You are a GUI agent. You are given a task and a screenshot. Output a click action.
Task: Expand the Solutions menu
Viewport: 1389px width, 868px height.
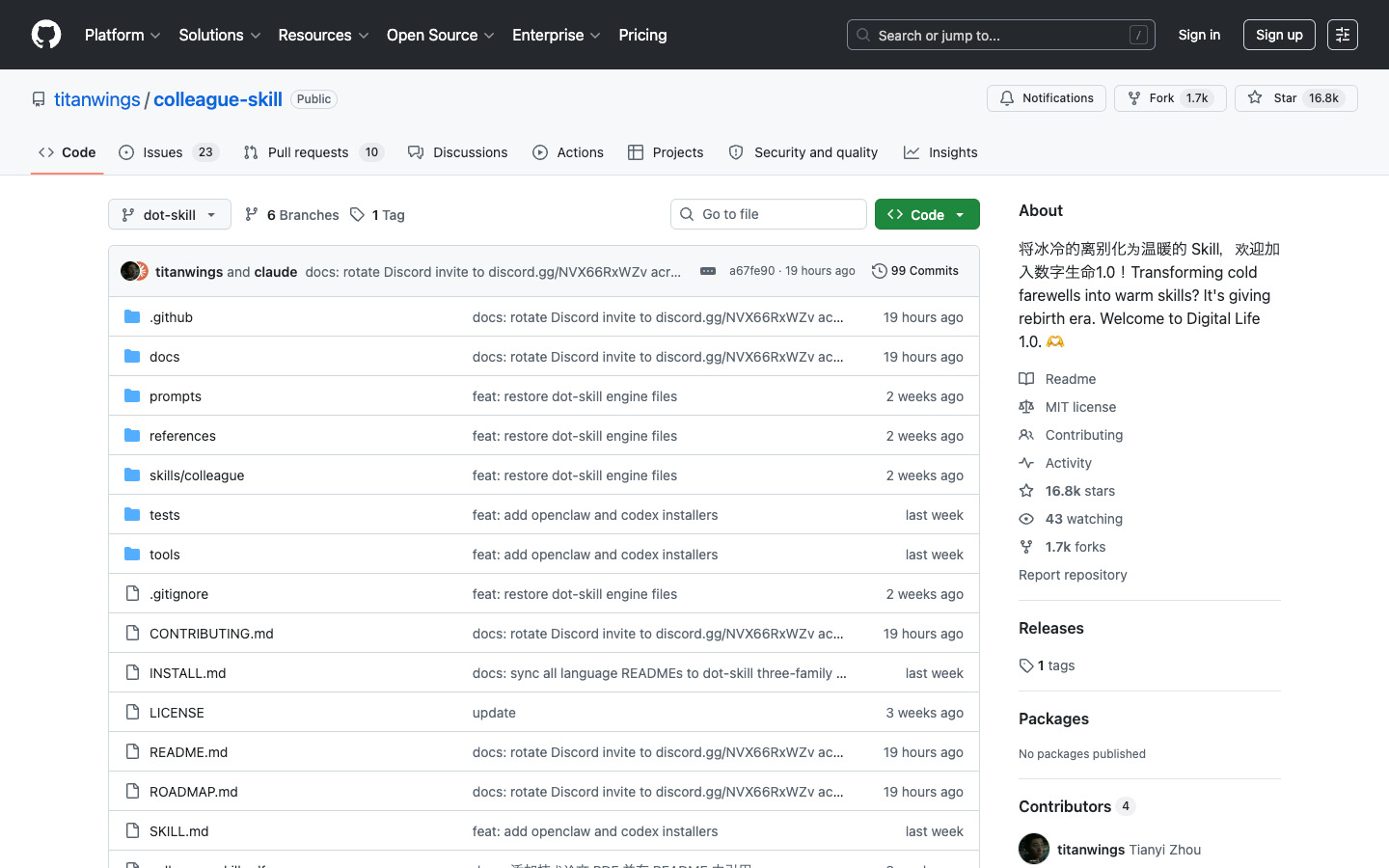(220, 35)
